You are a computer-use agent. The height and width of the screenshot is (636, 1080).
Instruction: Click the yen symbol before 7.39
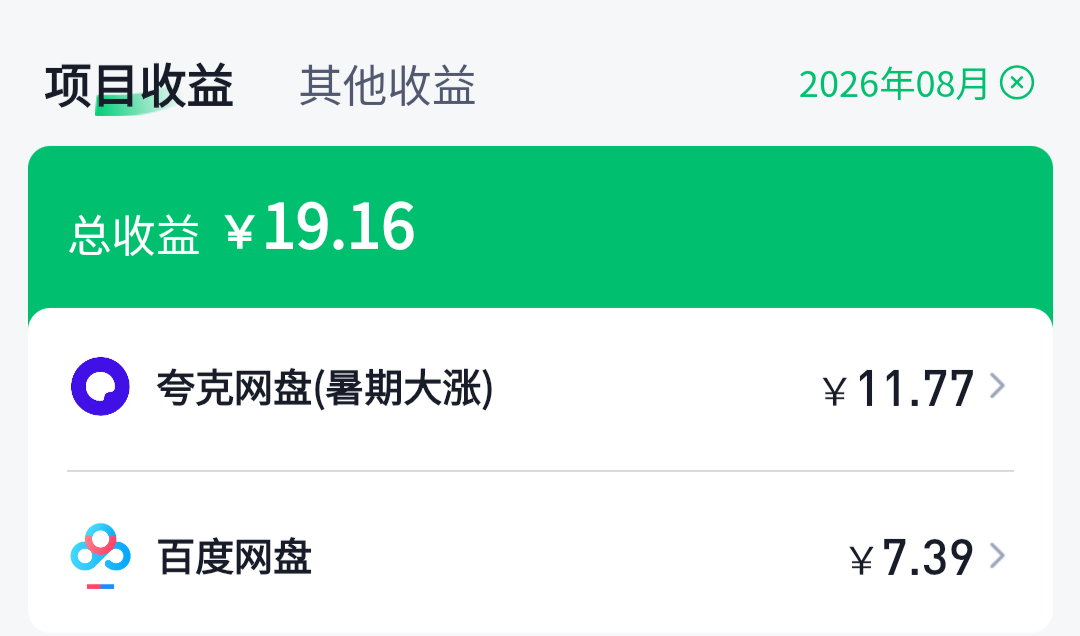pyautogui.click(x=861, y=560)
